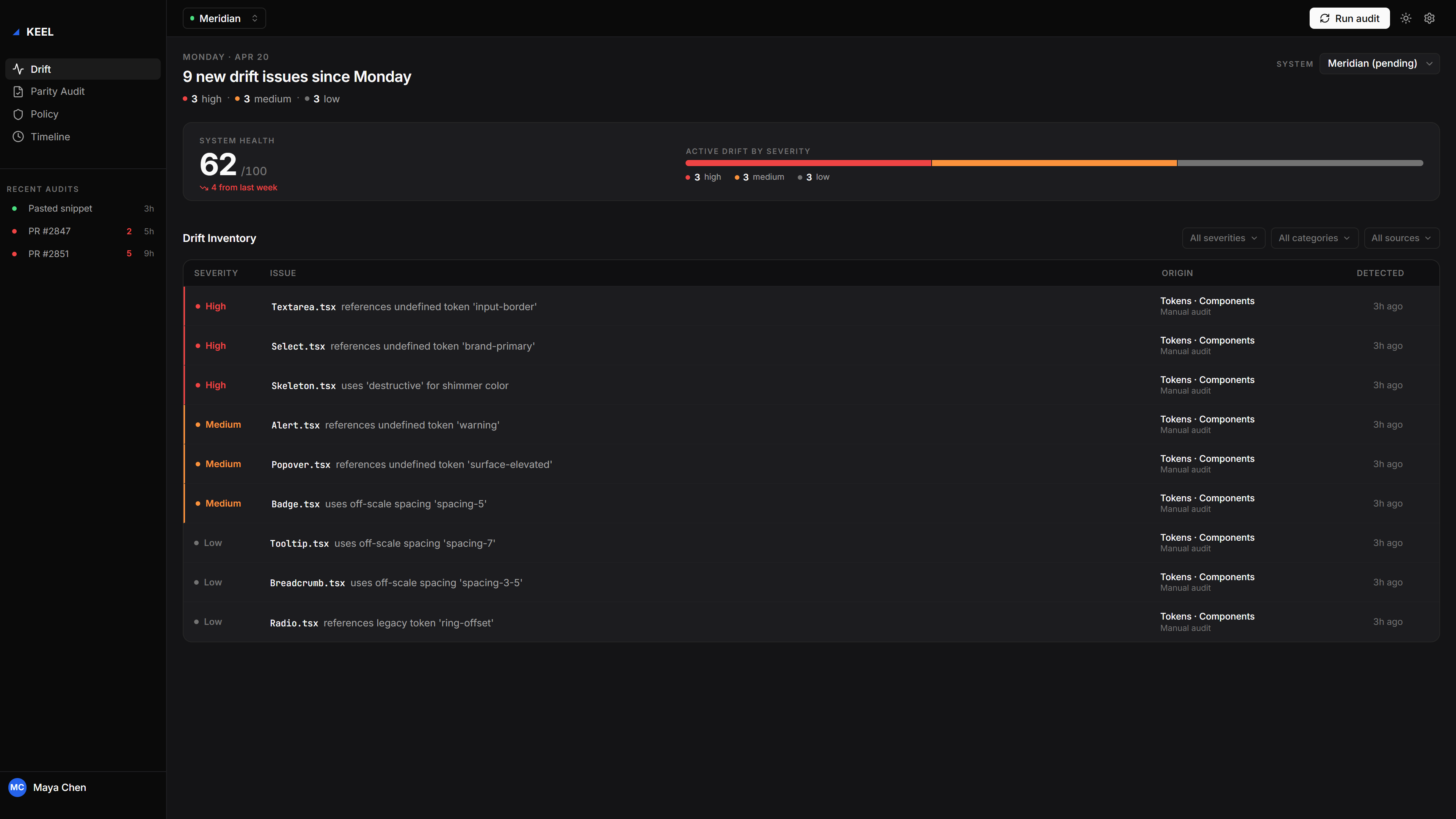Screen dimensions: 1456x819
Task: Click green status dot beside Pasted snippet
Action: (14, 209)
